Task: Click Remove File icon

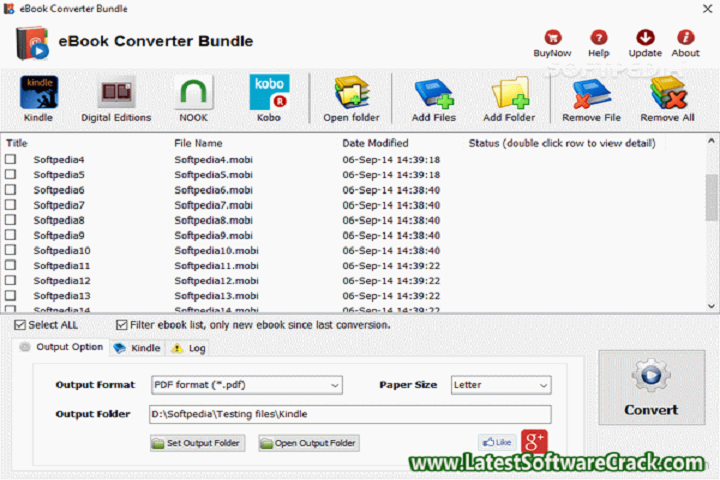Action: (x=591, y=93)
